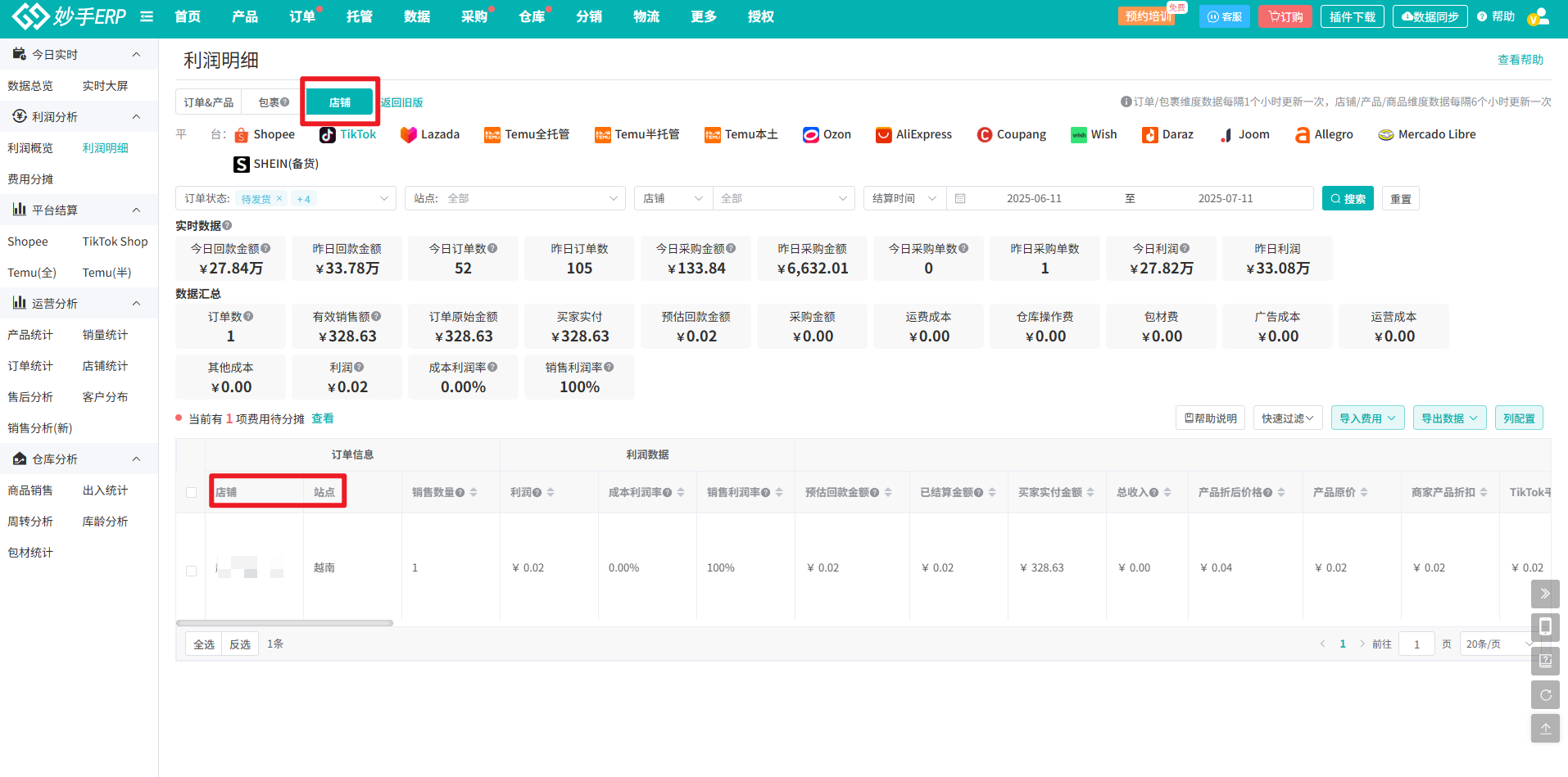
Task: Expand the 导入费用 dropdown button
Action: click(x=1368, y=418)
